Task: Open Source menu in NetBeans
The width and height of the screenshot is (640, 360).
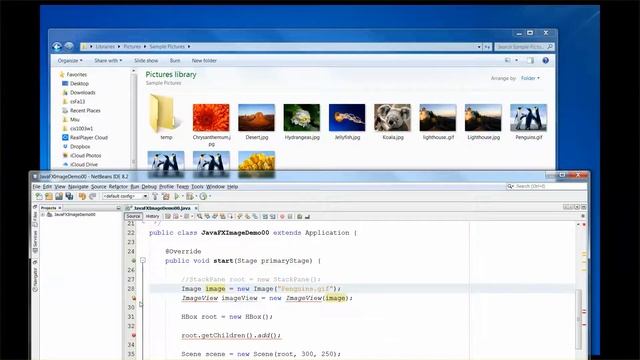Action: click(98, 187)
